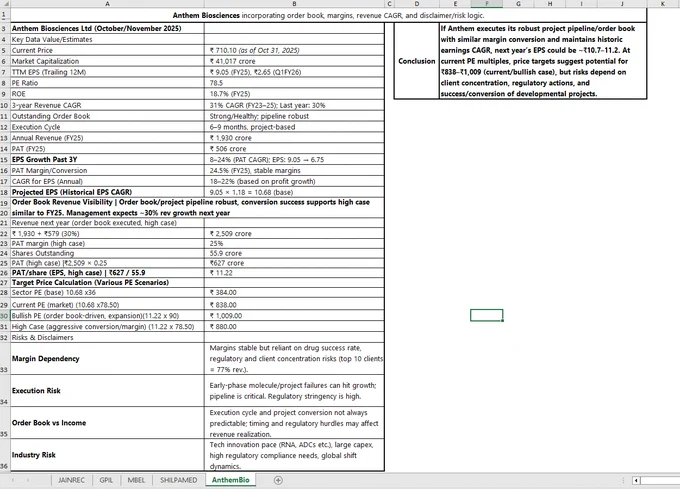Click the 'Order Book vs Income' cell
The width and height of the screenshot is (680, 489).
[107, 423]
